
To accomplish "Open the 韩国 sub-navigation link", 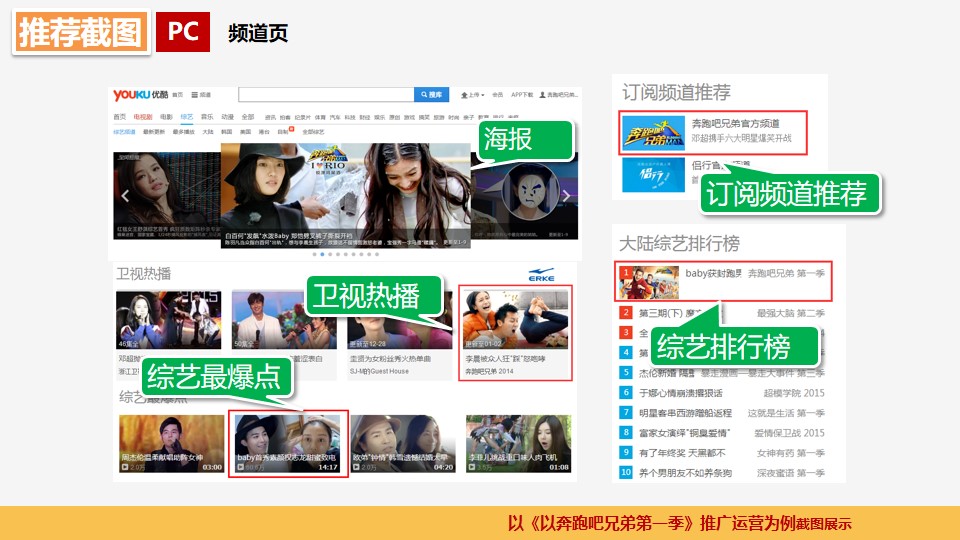I will 227,132.
